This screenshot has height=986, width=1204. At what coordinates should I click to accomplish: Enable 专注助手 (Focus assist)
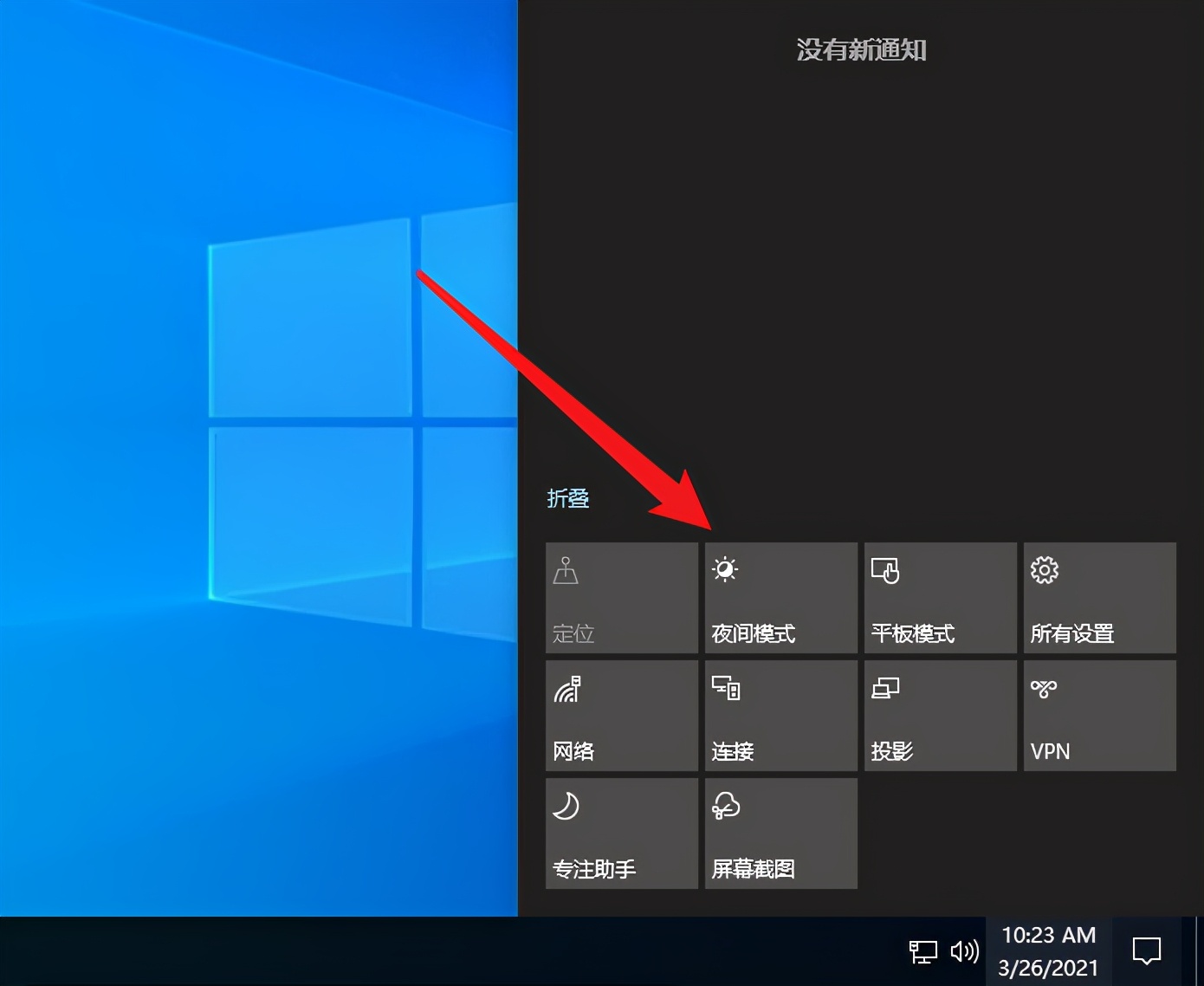(x=620, y=833)
